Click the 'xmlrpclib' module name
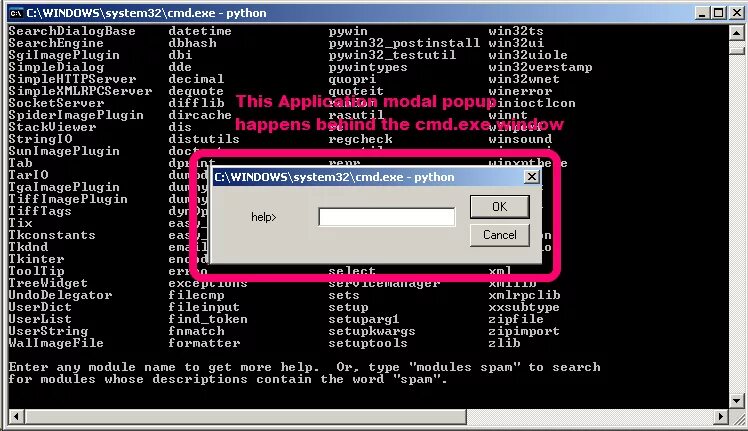Viewport: 748px width, 431px height. pyautogui.click(x=524, y=295)
